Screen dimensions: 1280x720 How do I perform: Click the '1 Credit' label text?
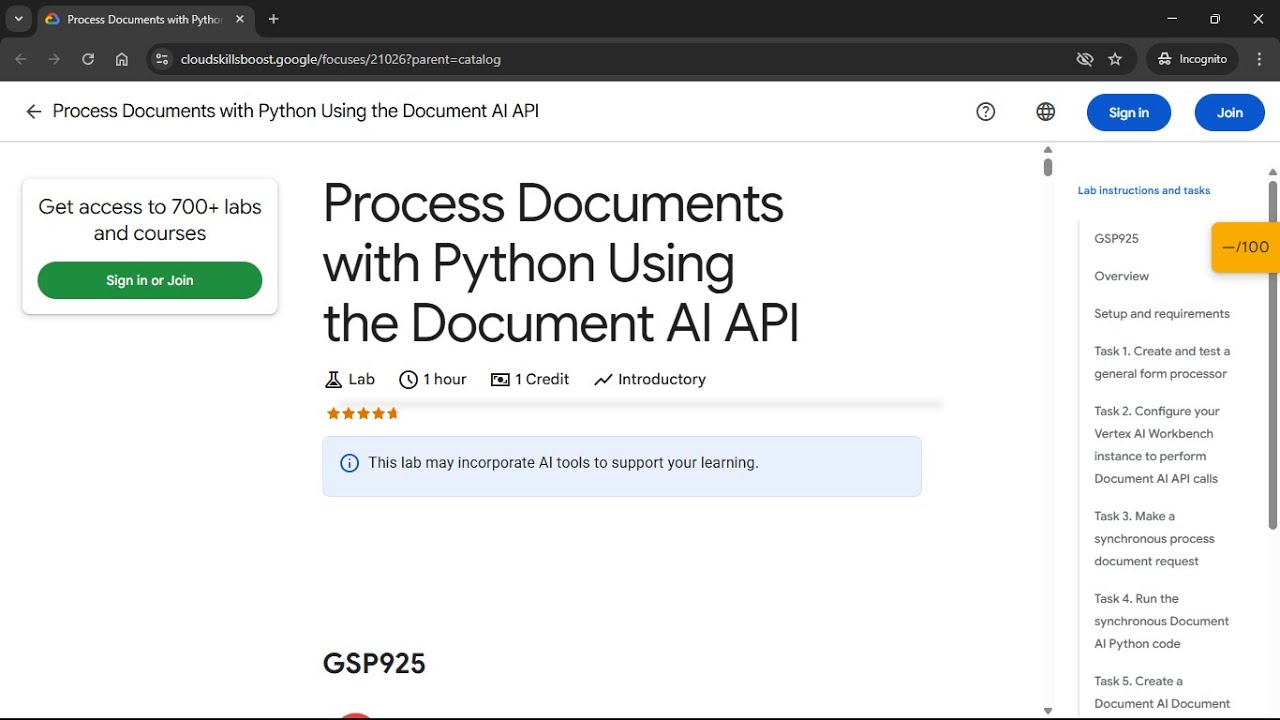542,380
